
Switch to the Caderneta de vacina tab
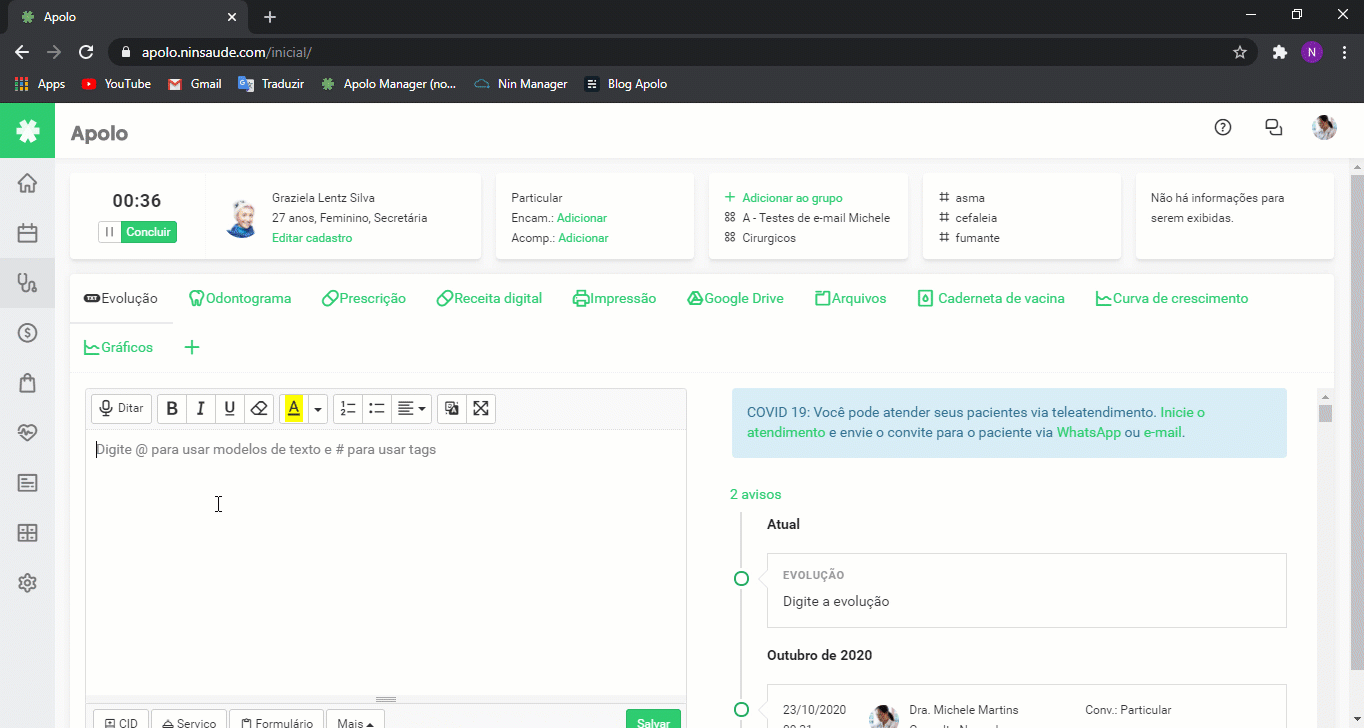point(991,298)
